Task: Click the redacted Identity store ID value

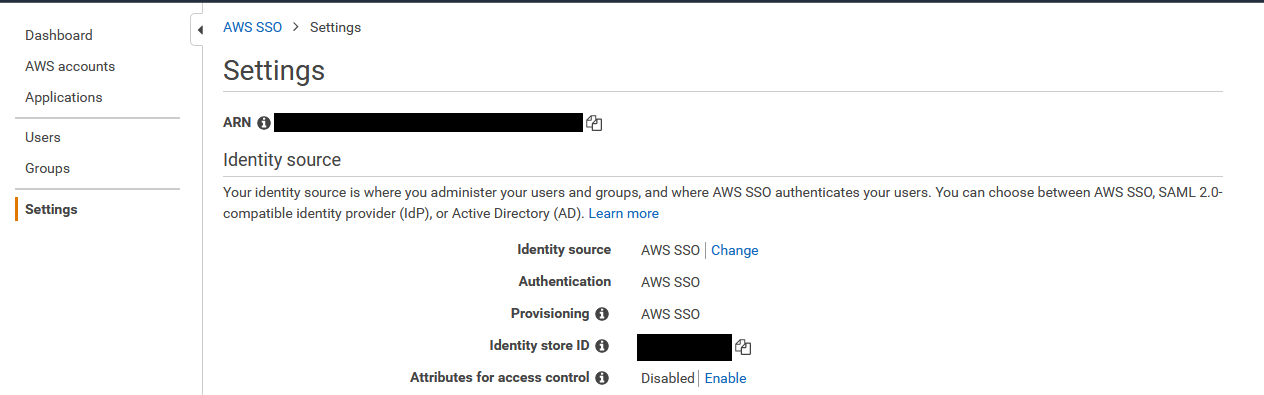Action: [684, 347]
